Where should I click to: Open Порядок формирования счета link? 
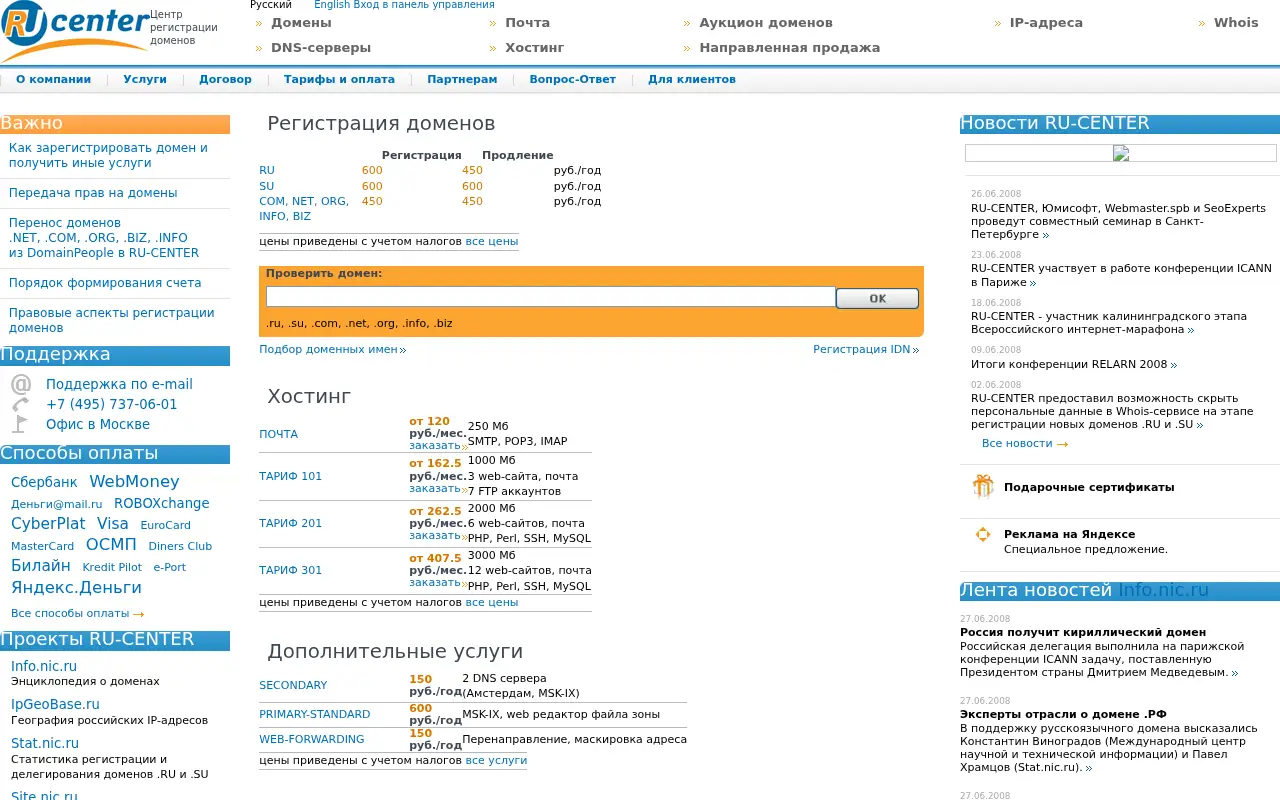click(x=105, y=283)
